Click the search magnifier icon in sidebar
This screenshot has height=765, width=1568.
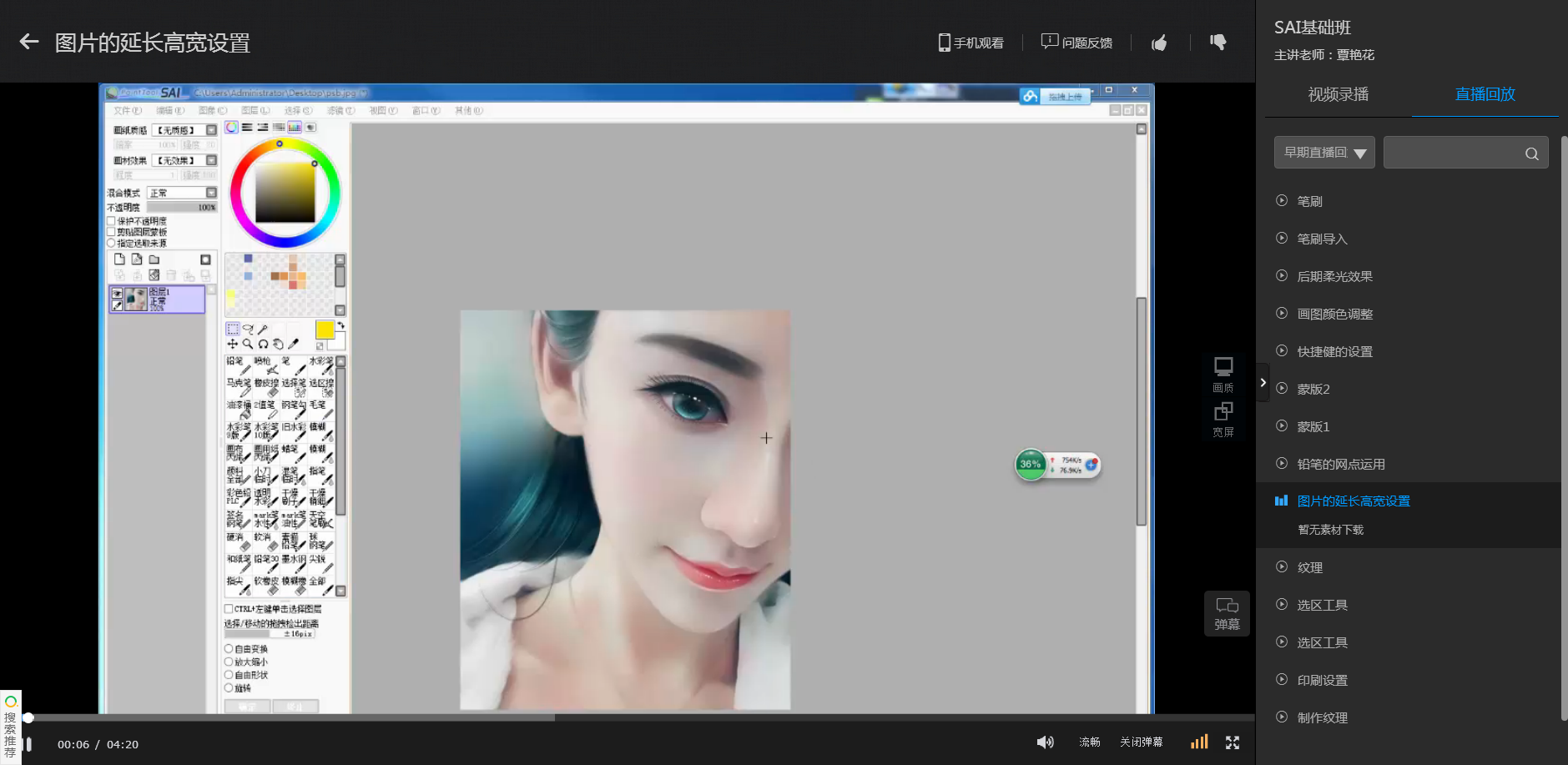point(1531,154)
